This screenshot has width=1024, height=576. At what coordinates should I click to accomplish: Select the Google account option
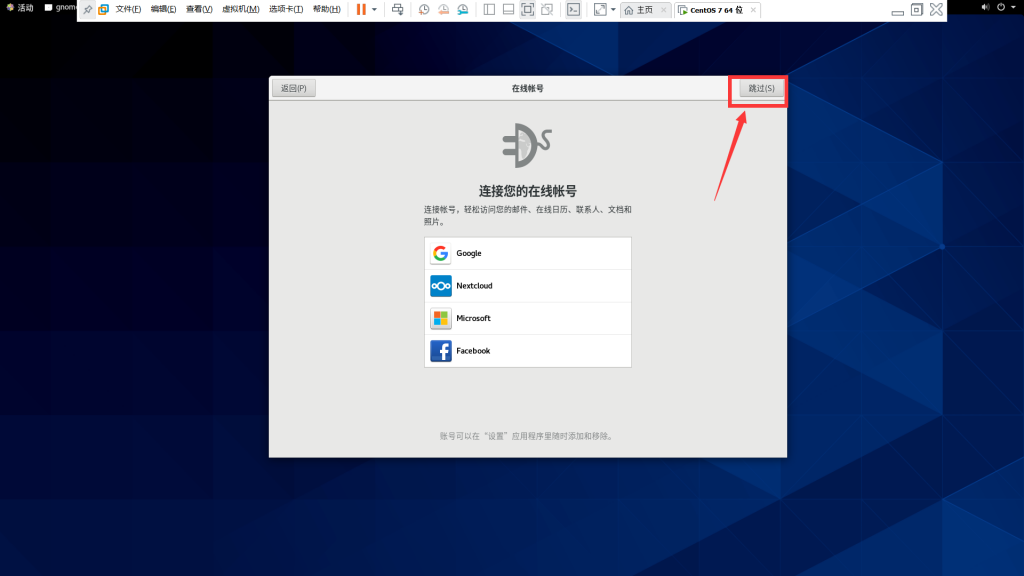[528, 253]
